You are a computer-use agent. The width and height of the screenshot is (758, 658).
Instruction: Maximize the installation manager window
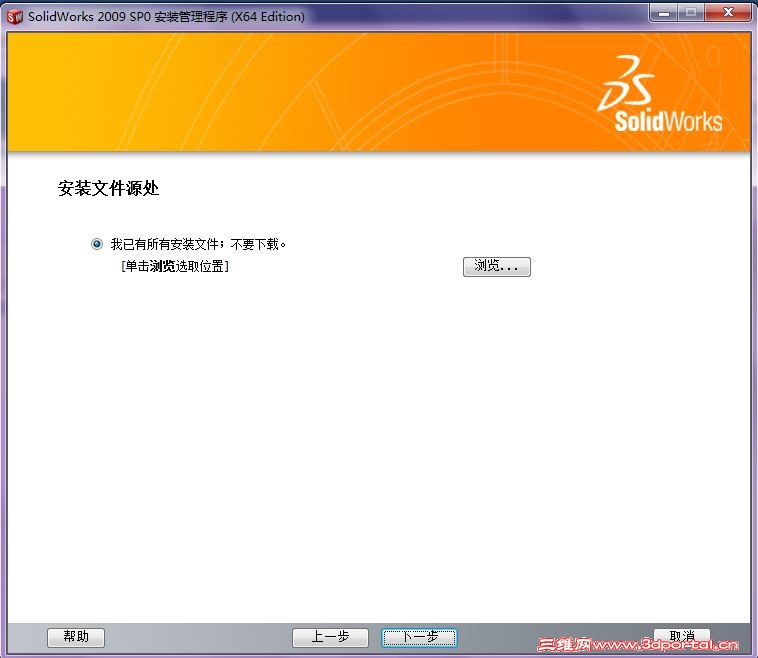point(691,13)
